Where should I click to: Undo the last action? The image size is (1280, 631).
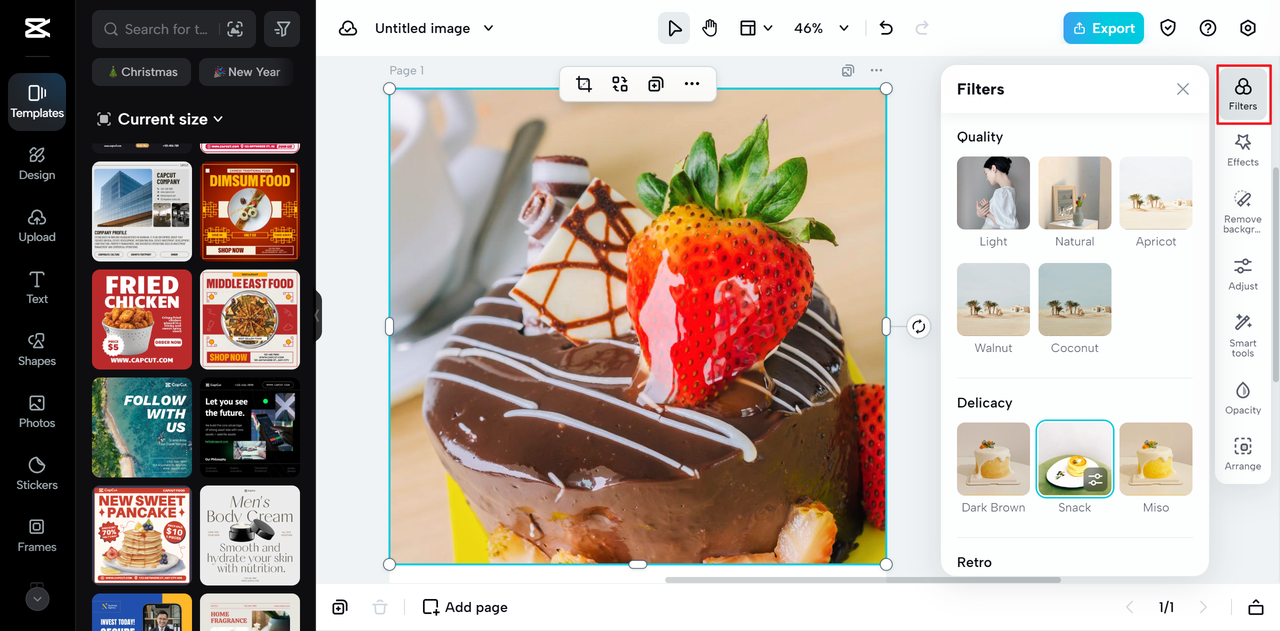[886, 28]
